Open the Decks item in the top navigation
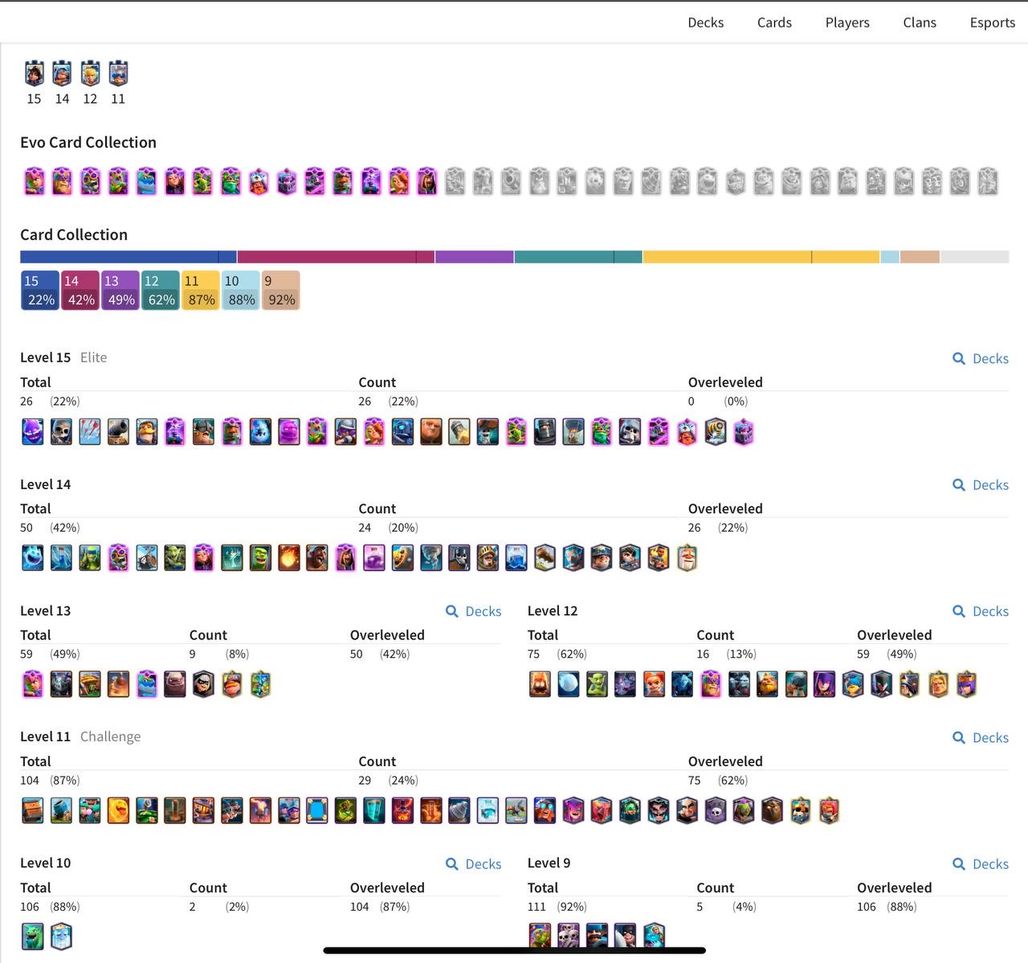Screen dimensions: 1028x963 point(705,22)
